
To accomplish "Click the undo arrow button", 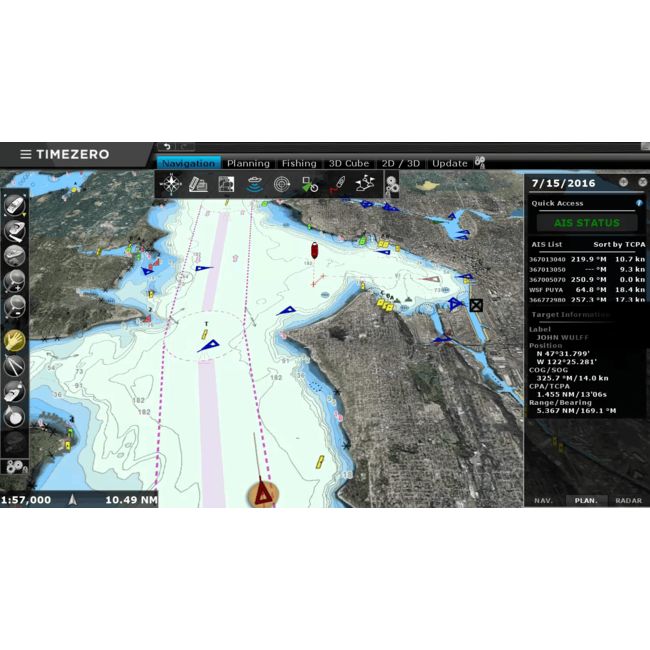I will [x=166, y=147].
